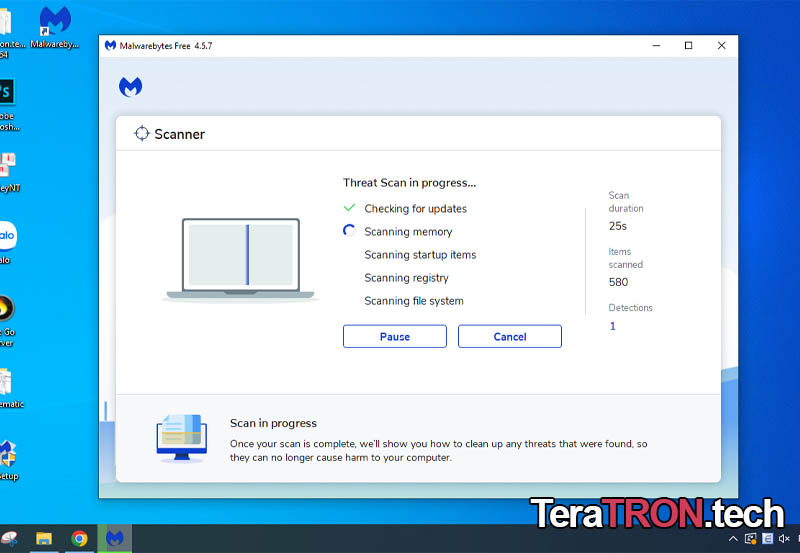Click the 'Scan in progress' heading
The height and width of the screenshot is (553, 800).
[273, 423]
